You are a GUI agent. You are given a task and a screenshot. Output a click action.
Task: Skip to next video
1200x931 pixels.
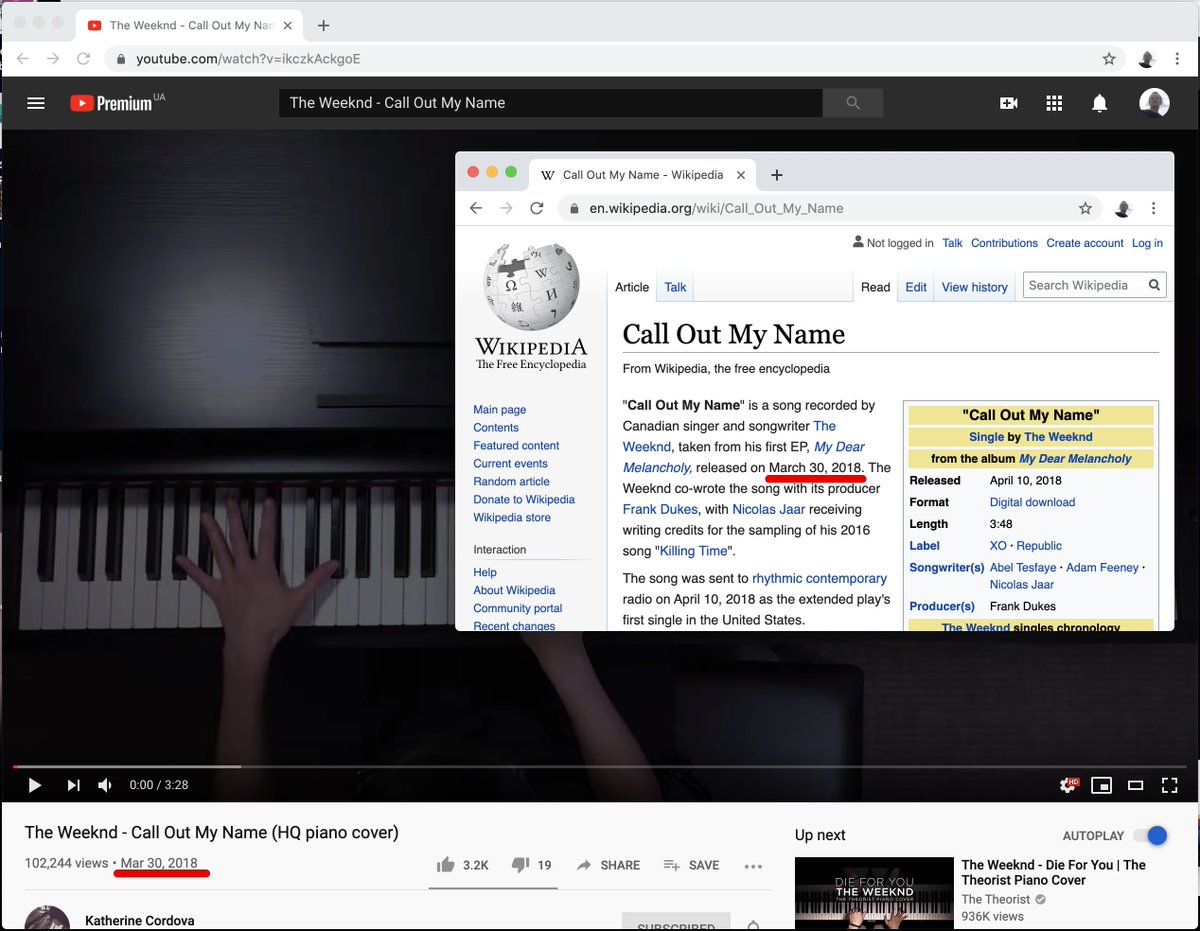coord(73,785)
